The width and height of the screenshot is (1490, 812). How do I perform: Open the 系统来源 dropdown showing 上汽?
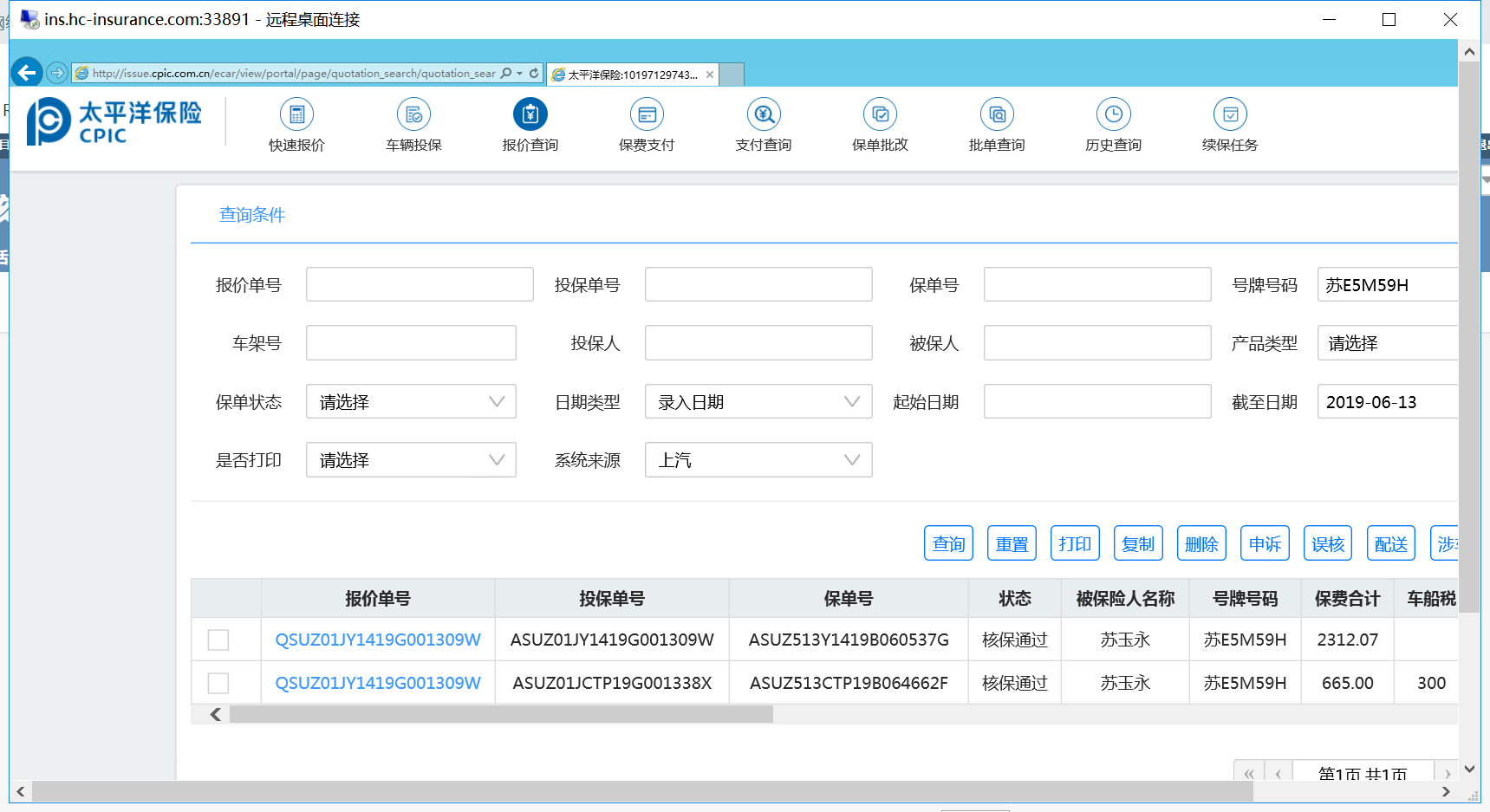point(758,460)
